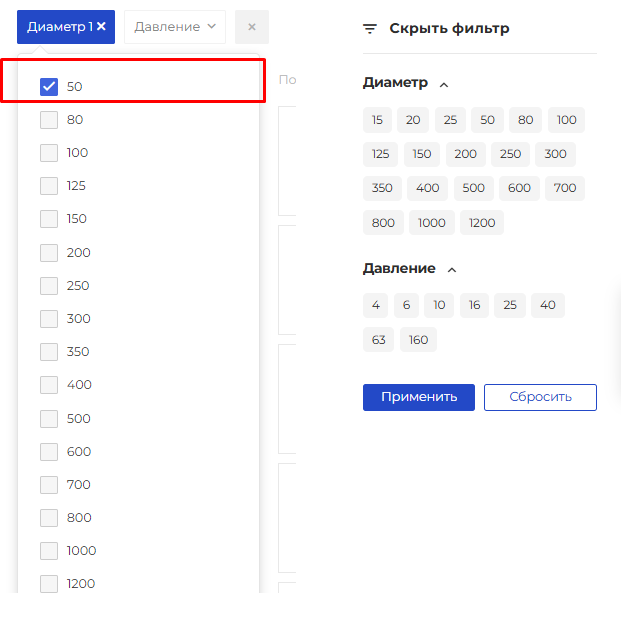This screenshot has height=618, width=633.
Task: Select diameter chip 350 in filter panel
Action: click(382, 189)
